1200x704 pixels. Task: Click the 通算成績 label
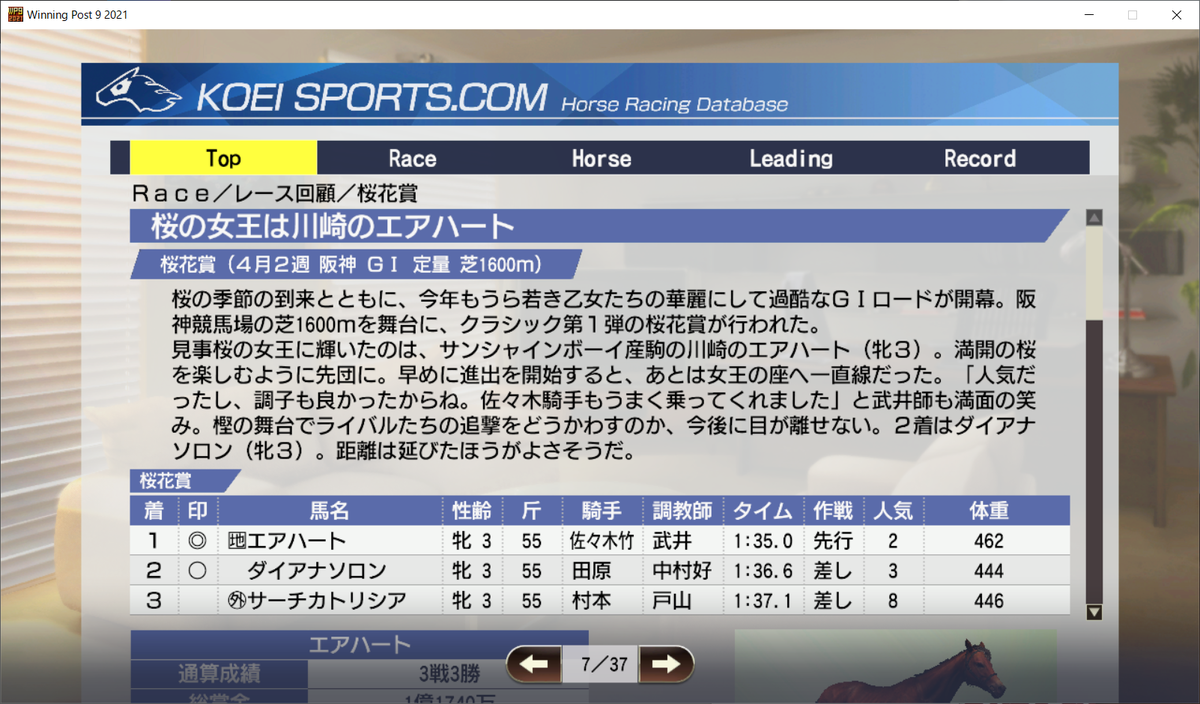pos(218,672)
